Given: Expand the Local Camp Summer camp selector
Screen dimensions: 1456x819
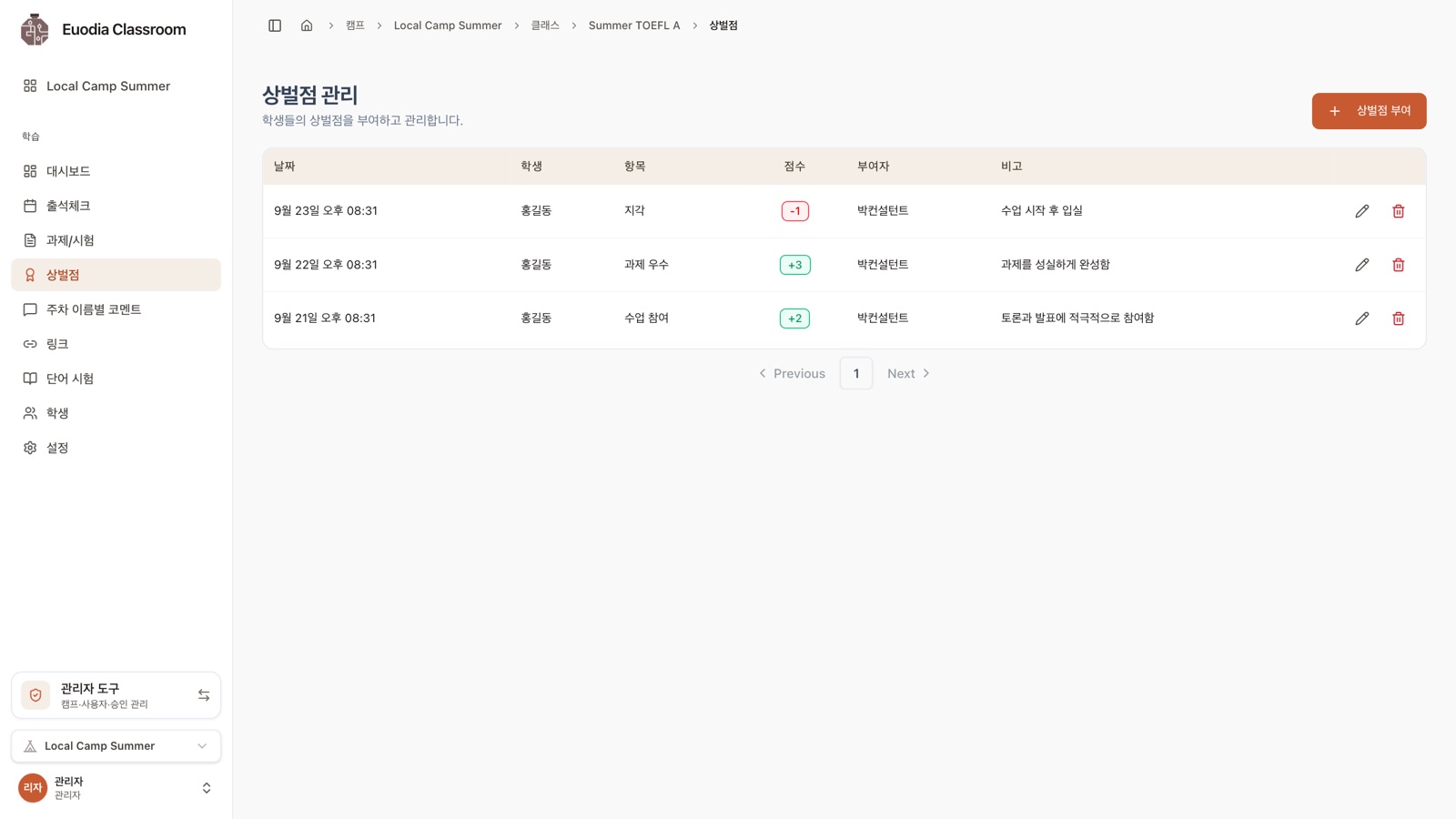Looking at the screenshot, I should [x=116, y=746].
